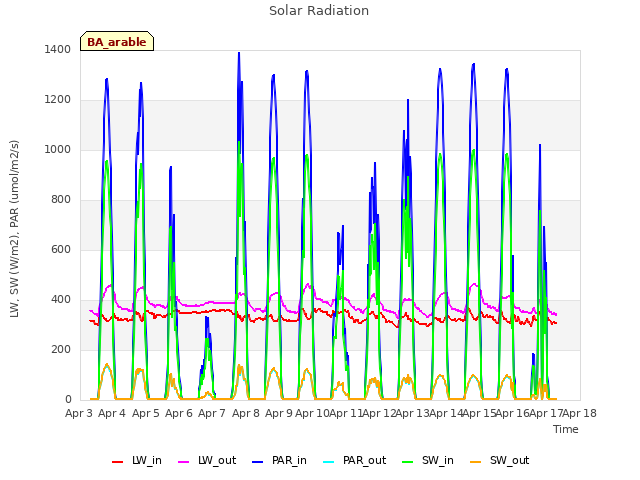
Task: Click the red LW_in legend swatch
Action: 118,462
